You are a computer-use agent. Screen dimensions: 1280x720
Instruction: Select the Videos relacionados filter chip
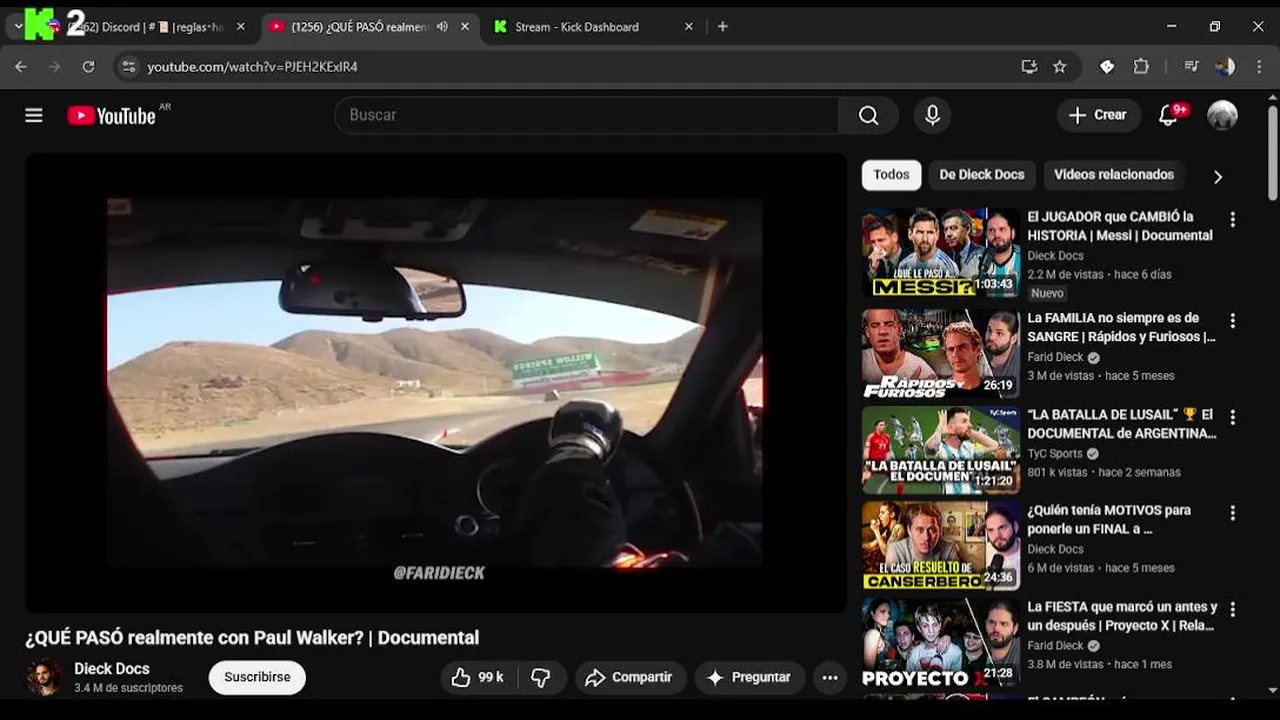[1114, 174]
